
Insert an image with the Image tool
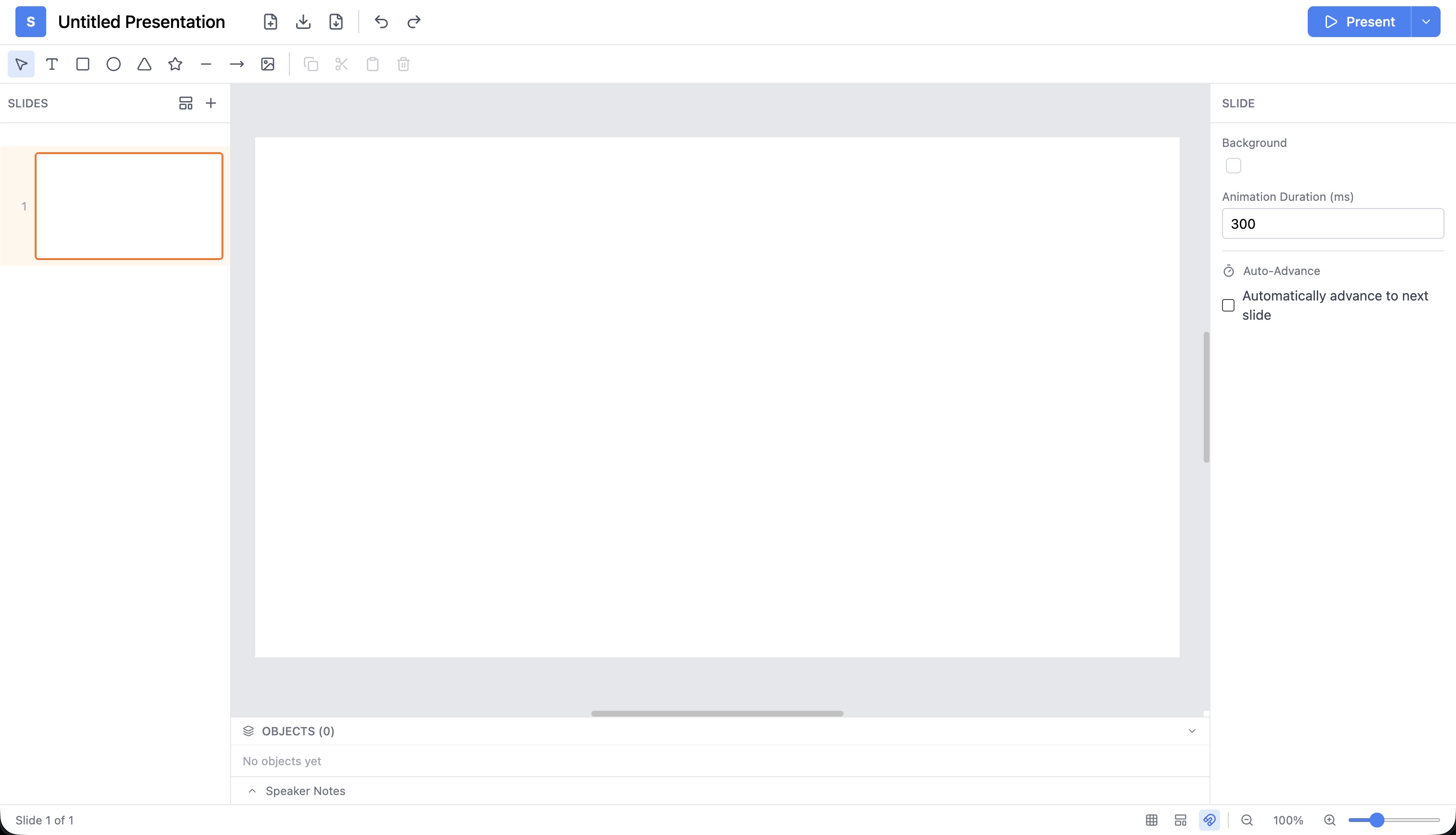[268, 64]
